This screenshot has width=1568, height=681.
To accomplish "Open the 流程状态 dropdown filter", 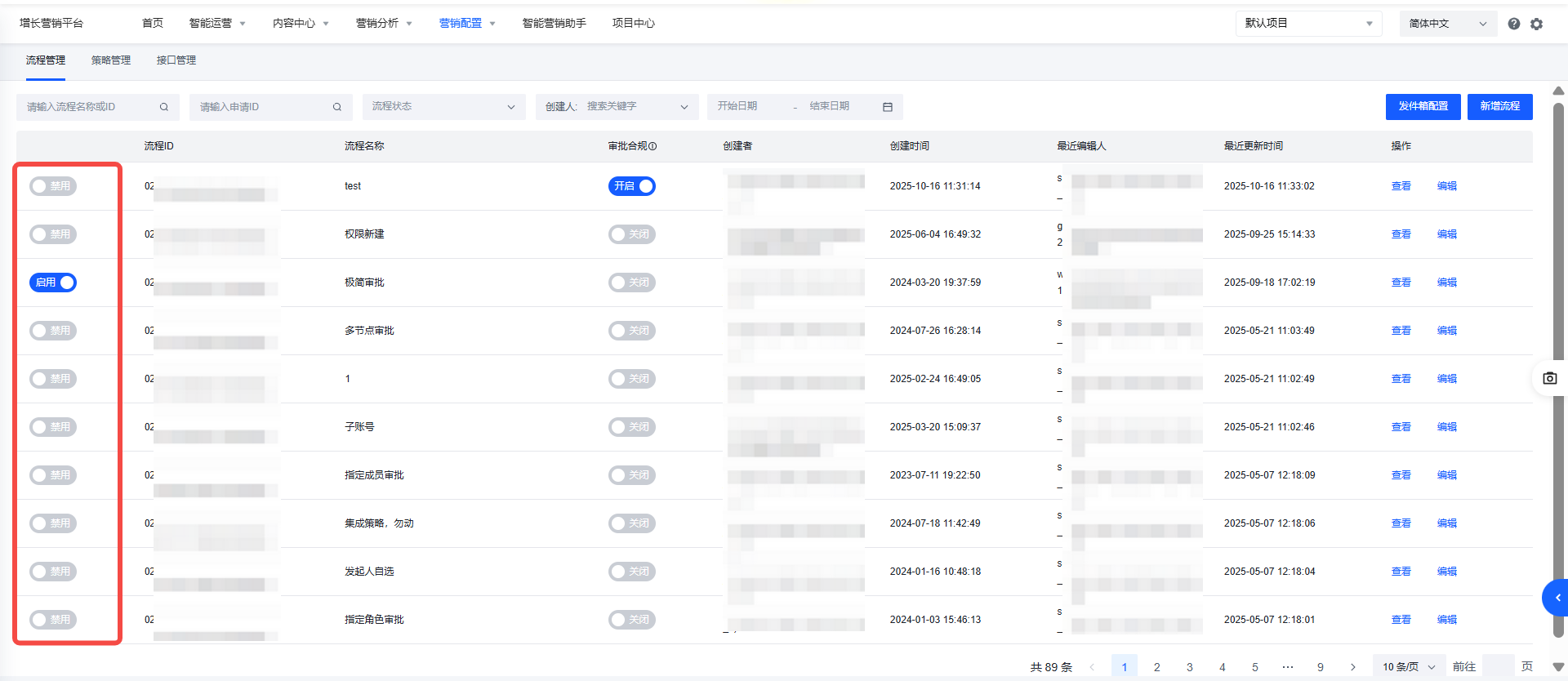I will 443,107.
